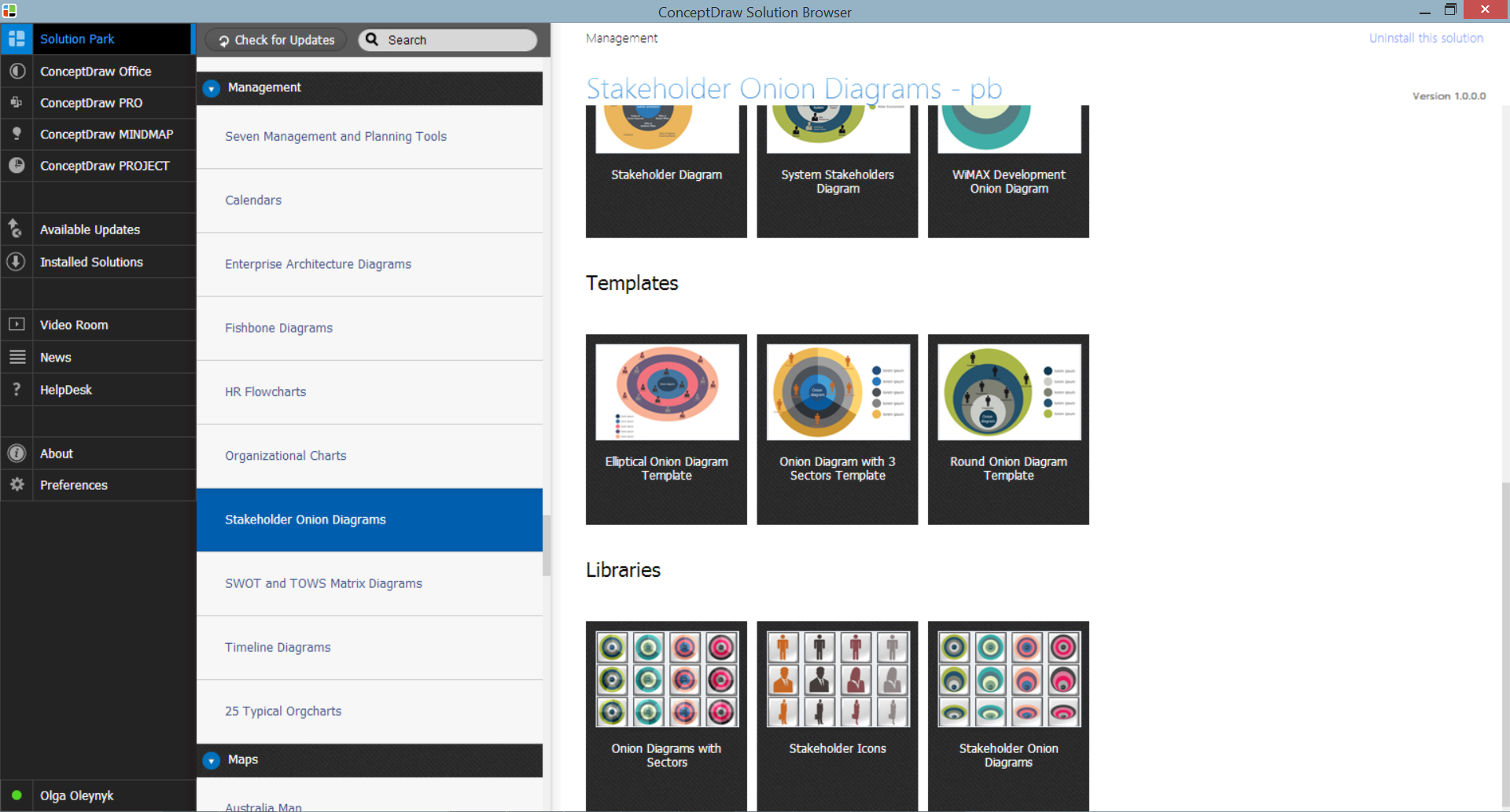Click the ConceptDraw PROJECT pie icon

point(17,165)
